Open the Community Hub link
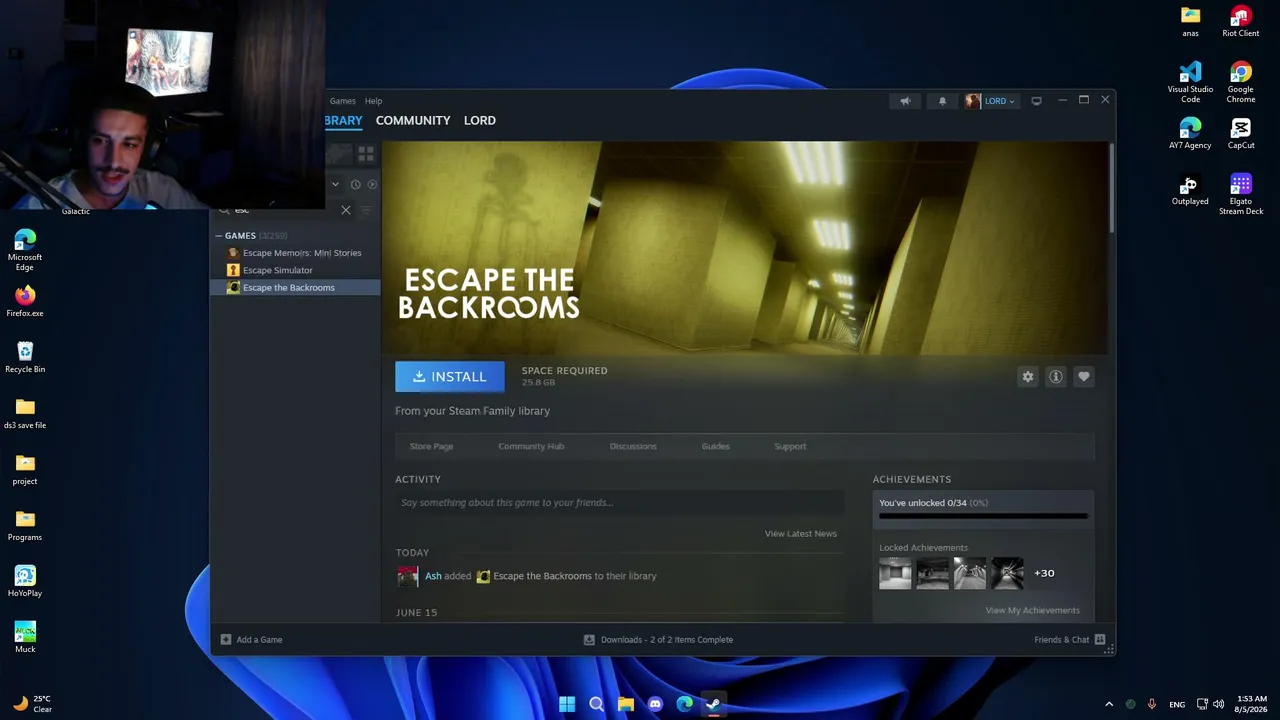1280x720 pixels. (531, 446)
